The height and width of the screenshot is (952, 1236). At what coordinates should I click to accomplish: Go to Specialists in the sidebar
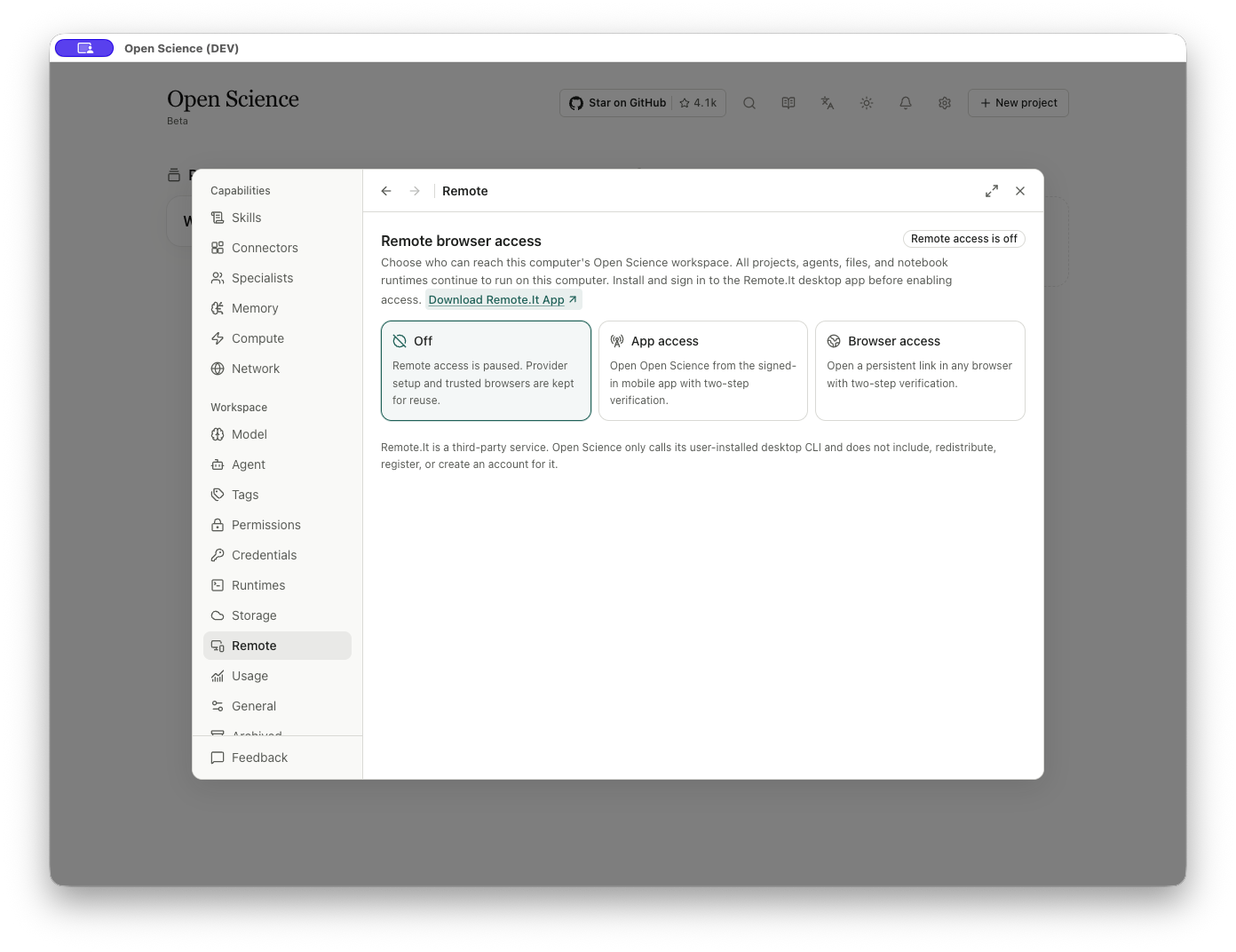click(x=277, y=278)
